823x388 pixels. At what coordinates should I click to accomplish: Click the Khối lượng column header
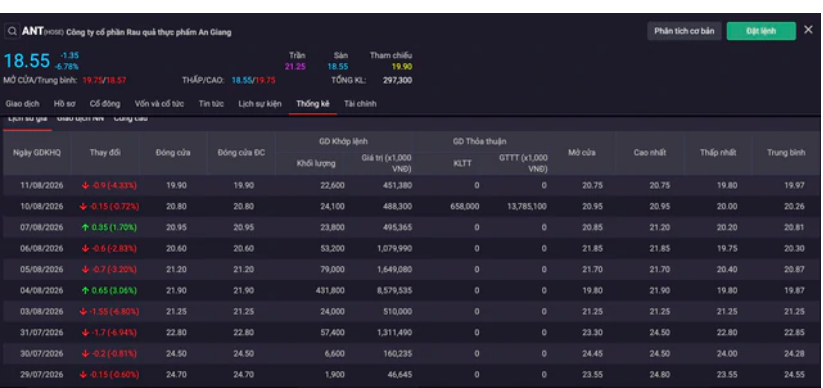pos(316,163)
